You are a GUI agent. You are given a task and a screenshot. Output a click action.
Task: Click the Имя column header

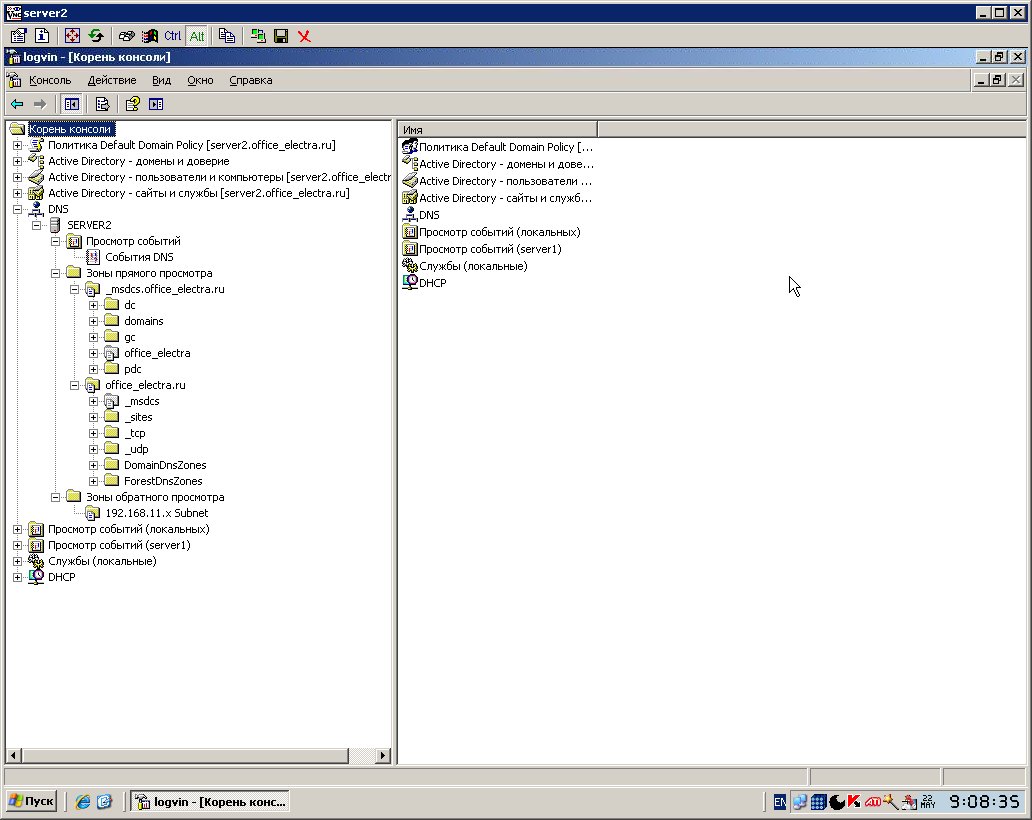[498, 130]
